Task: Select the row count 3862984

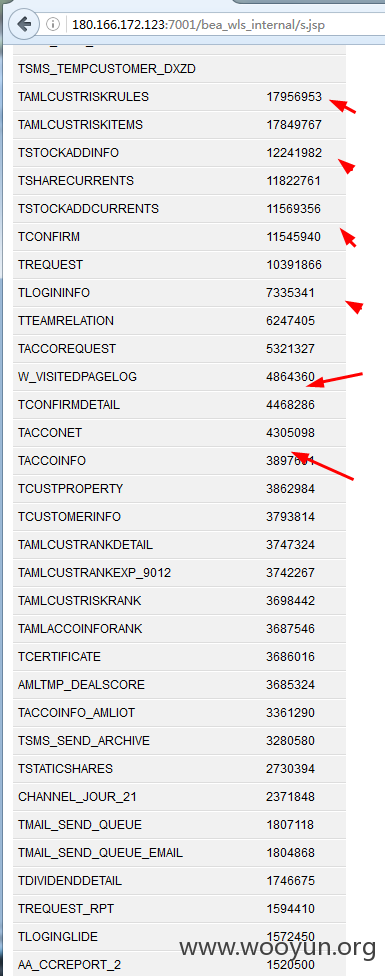Action: click(290, 489)
